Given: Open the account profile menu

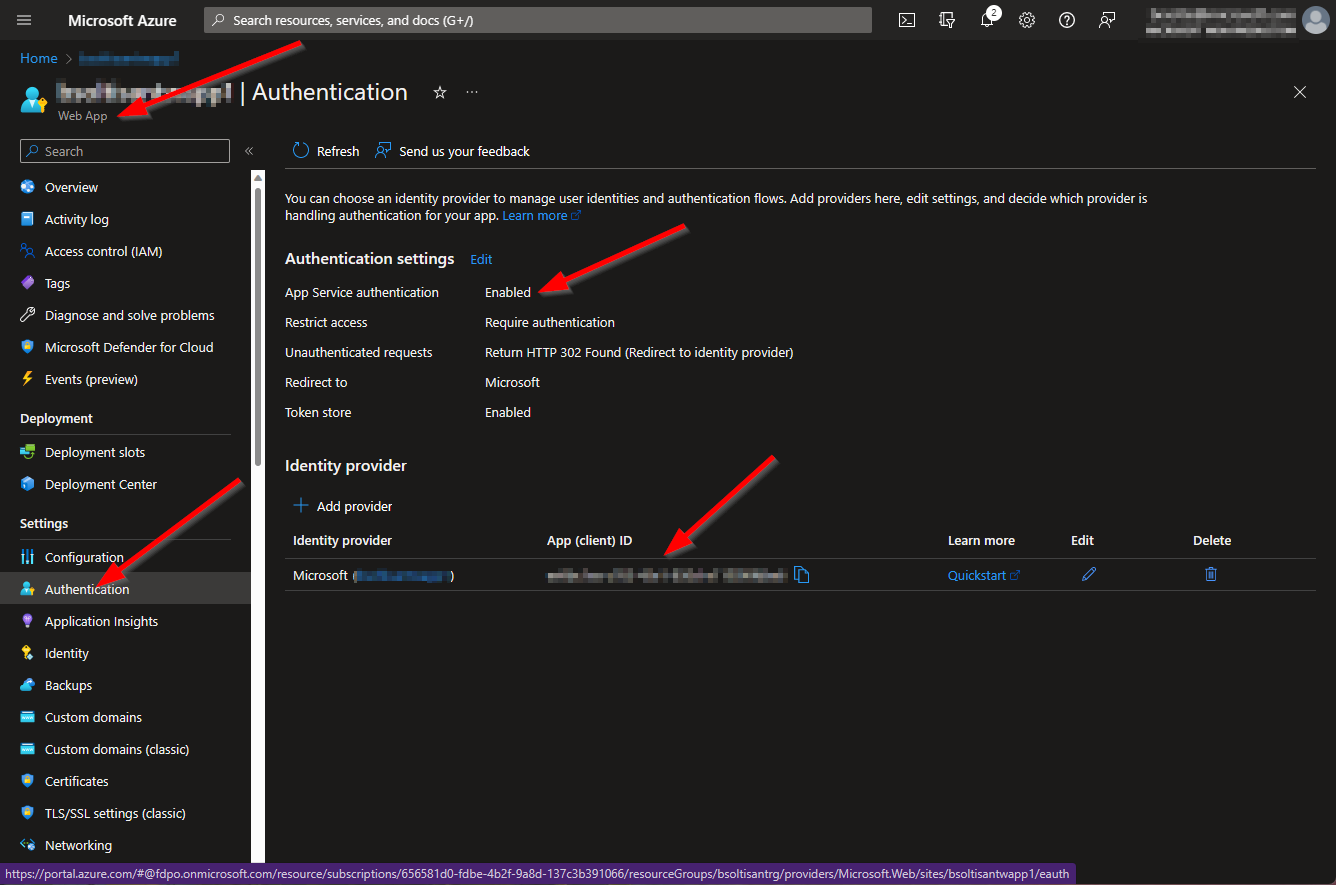Looking at the screenshot, I should click(1315, 20).
